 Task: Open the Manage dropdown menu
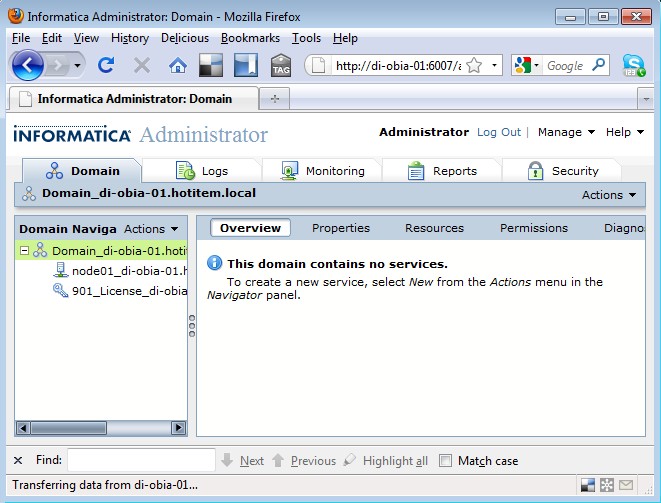566,132
